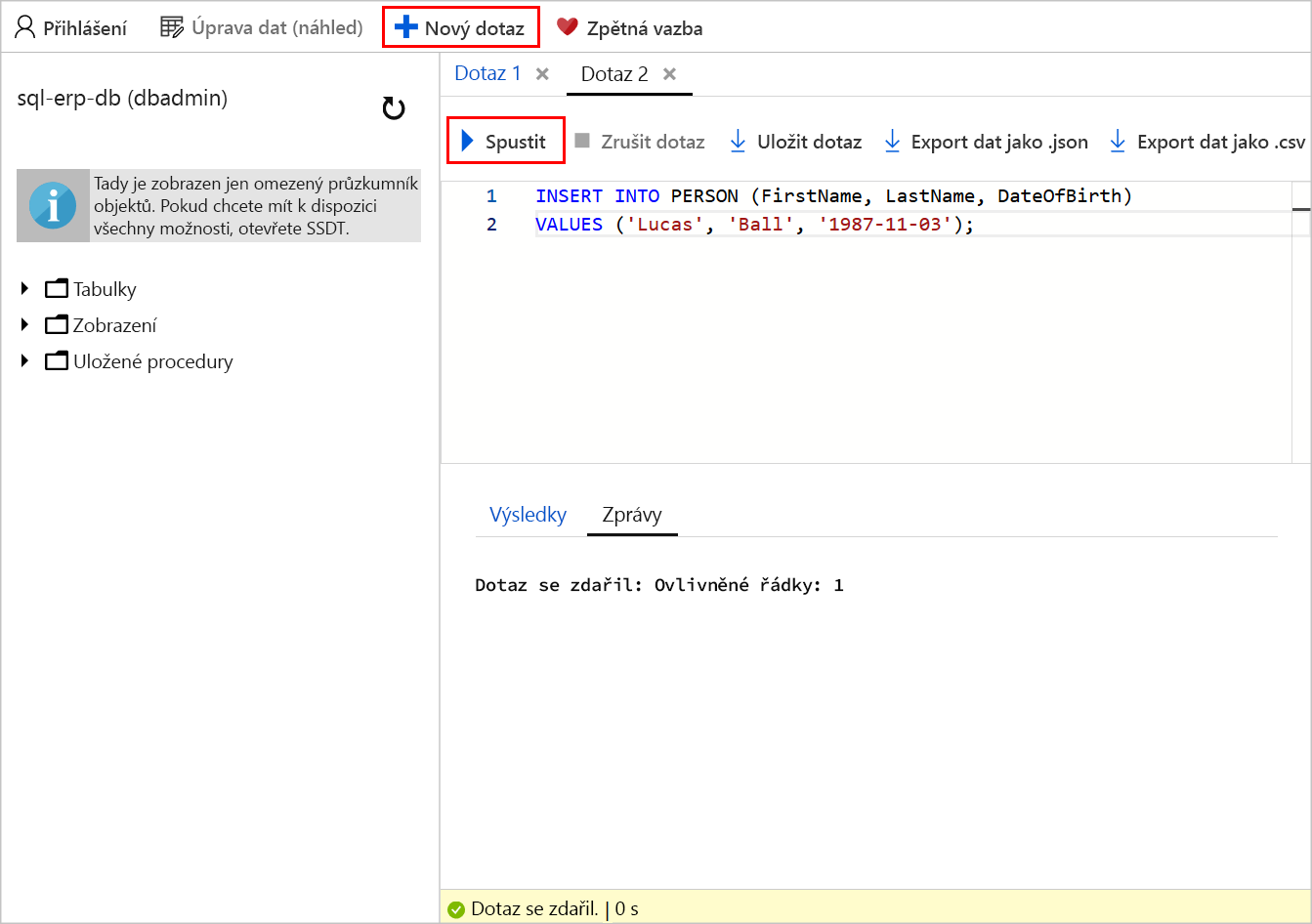
Task: Expand the Zobrazení tree node
Action: (25, 325)
